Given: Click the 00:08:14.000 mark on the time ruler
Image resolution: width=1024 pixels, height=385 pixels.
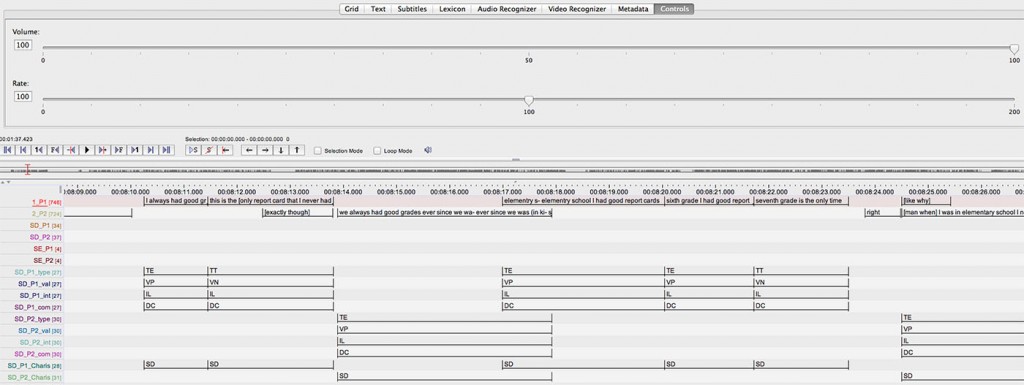Looking at the screenshot, I should pos(343,192).
